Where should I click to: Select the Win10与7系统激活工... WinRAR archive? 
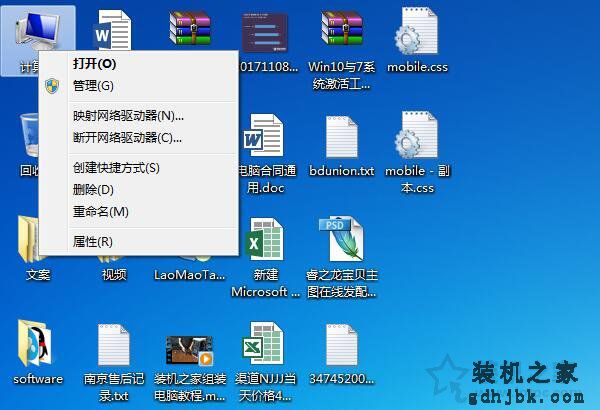pos(341,48)
